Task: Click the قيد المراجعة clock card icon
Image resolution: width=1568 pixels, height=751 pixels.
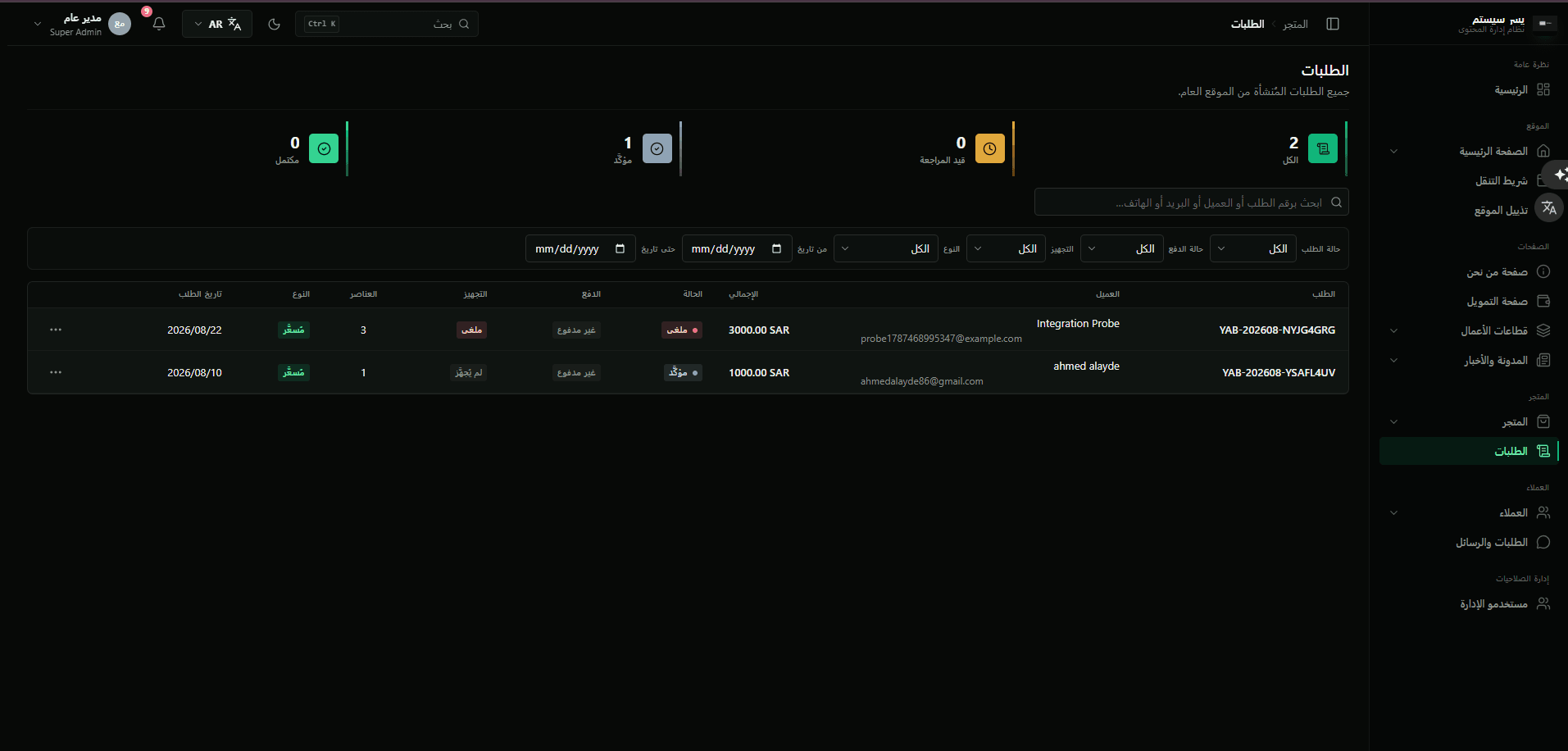Action: [990, 148]
